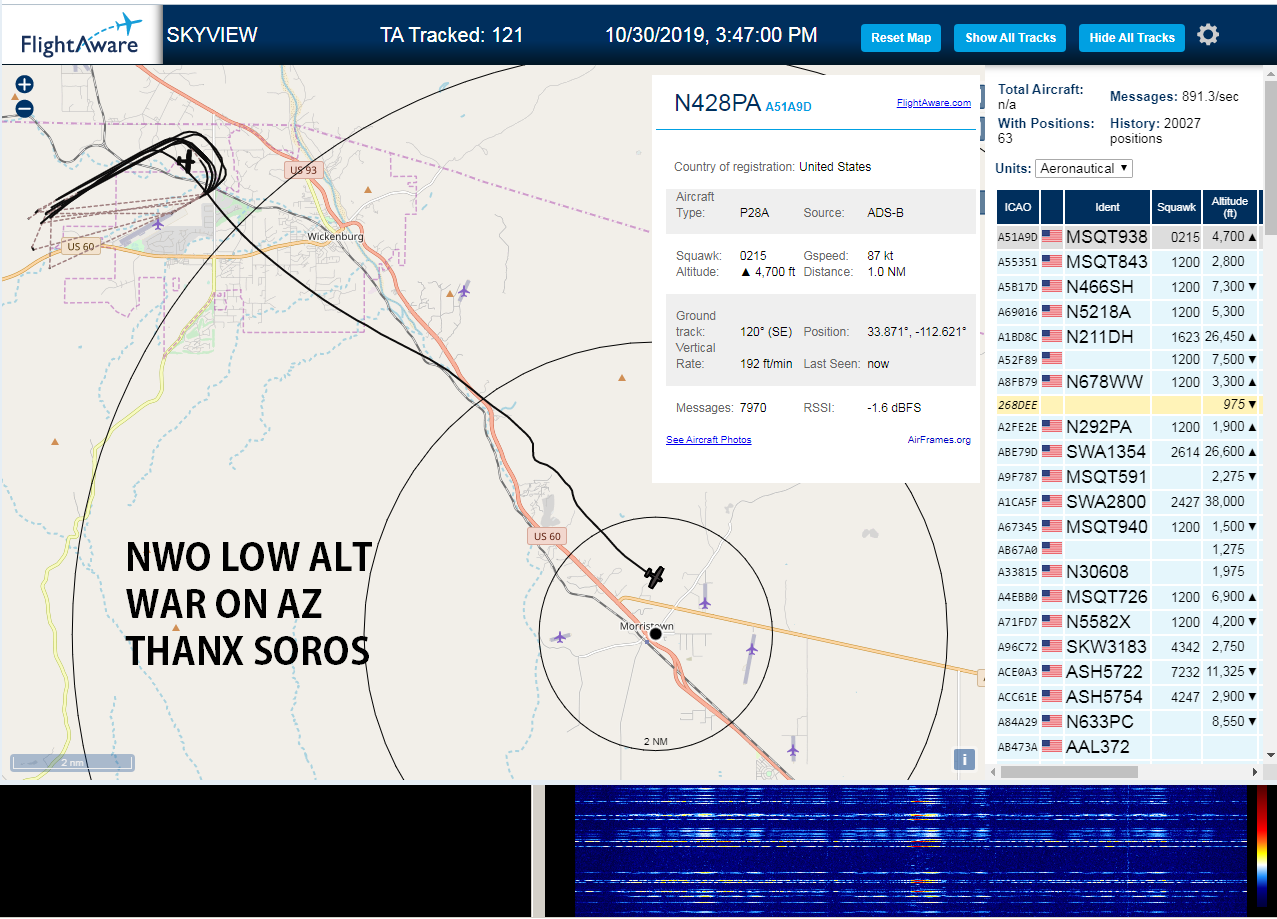The width and height of the screenshot is (1277, 919).
Task: Select the SKW3183 aircraft row
Action: (1128, 647)
